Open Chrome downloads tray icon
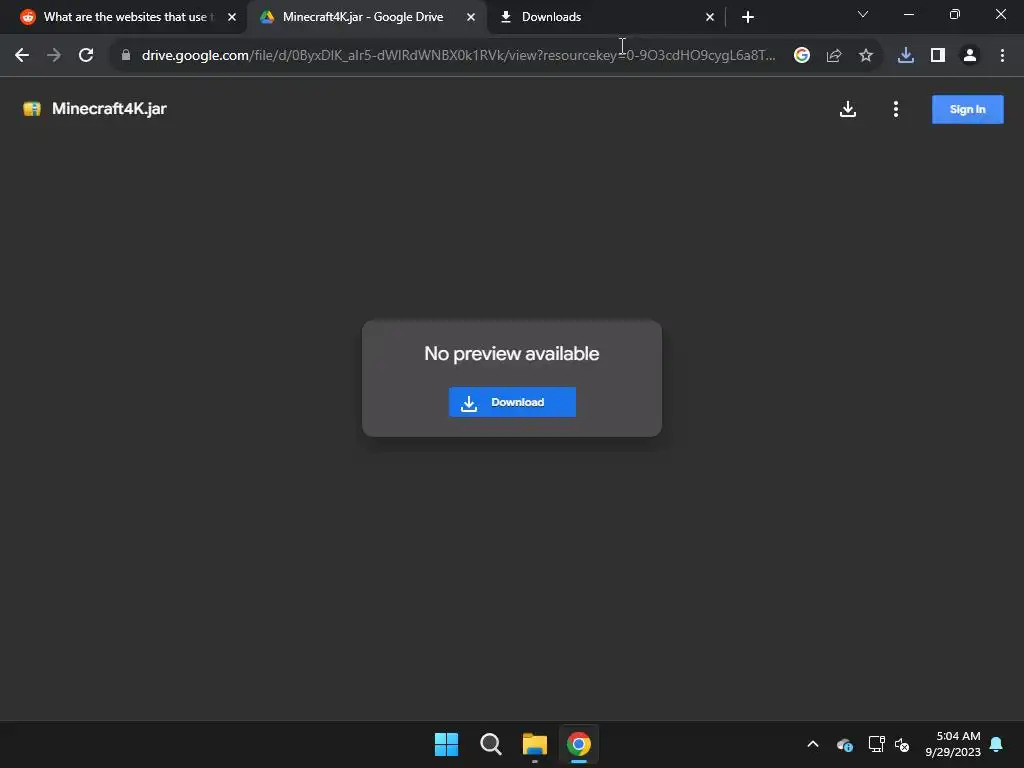Viewport: 1024px width, 768px height. [x=905, y=56]
